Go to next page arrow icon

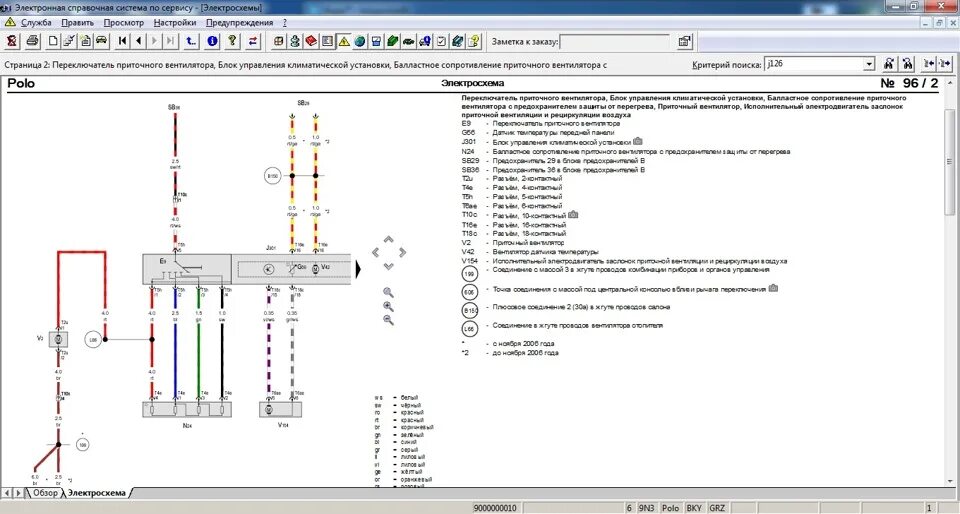pos(154,41)
